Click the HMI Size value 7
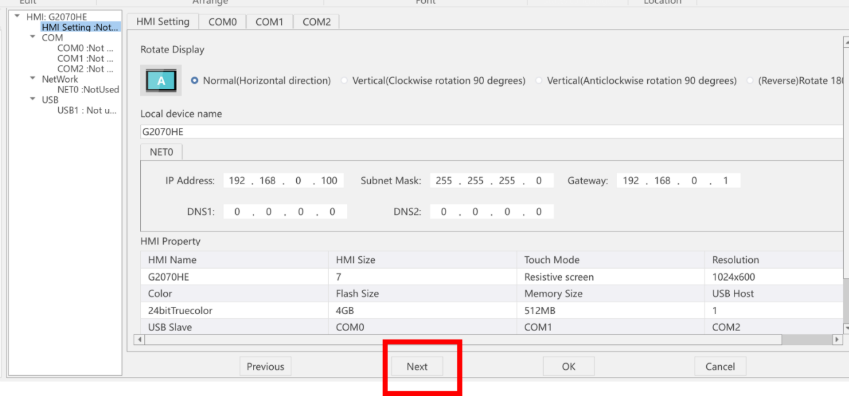 [x=423, y=277]
